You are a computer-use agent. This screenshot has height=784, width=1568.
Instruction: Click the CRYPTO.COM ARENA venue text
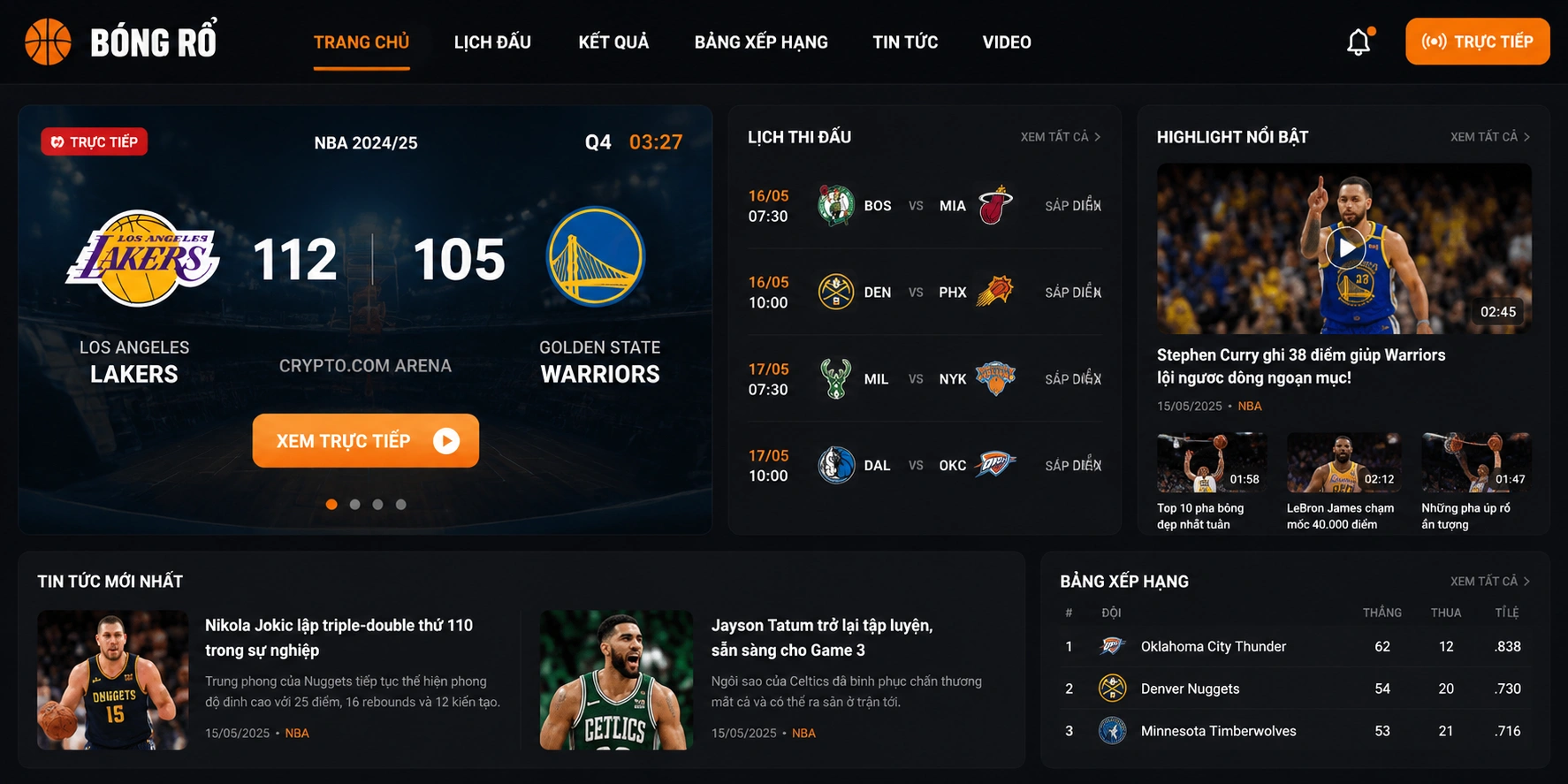365,366
